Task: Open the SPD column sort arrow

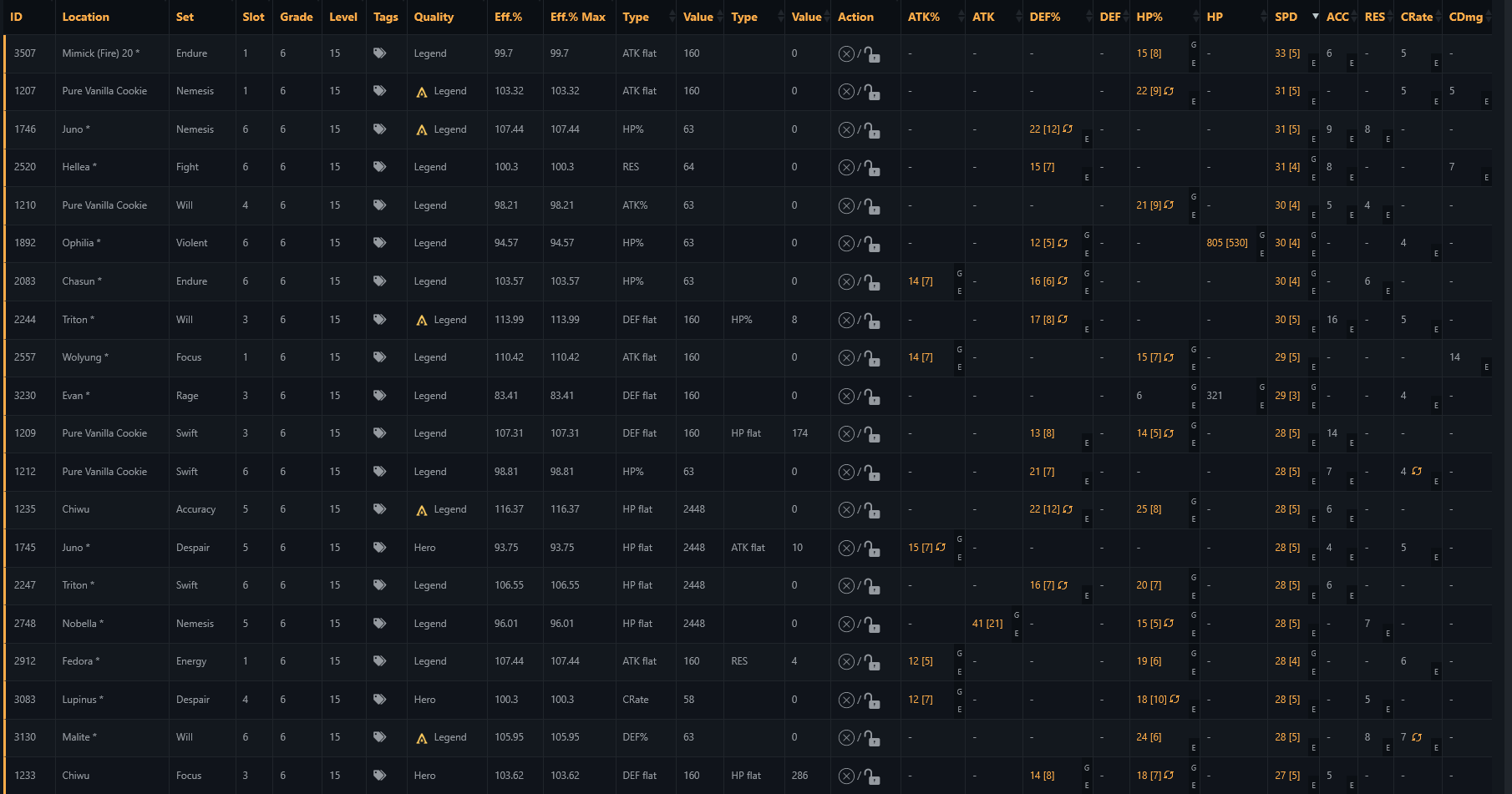Action: click(1316, 17)
